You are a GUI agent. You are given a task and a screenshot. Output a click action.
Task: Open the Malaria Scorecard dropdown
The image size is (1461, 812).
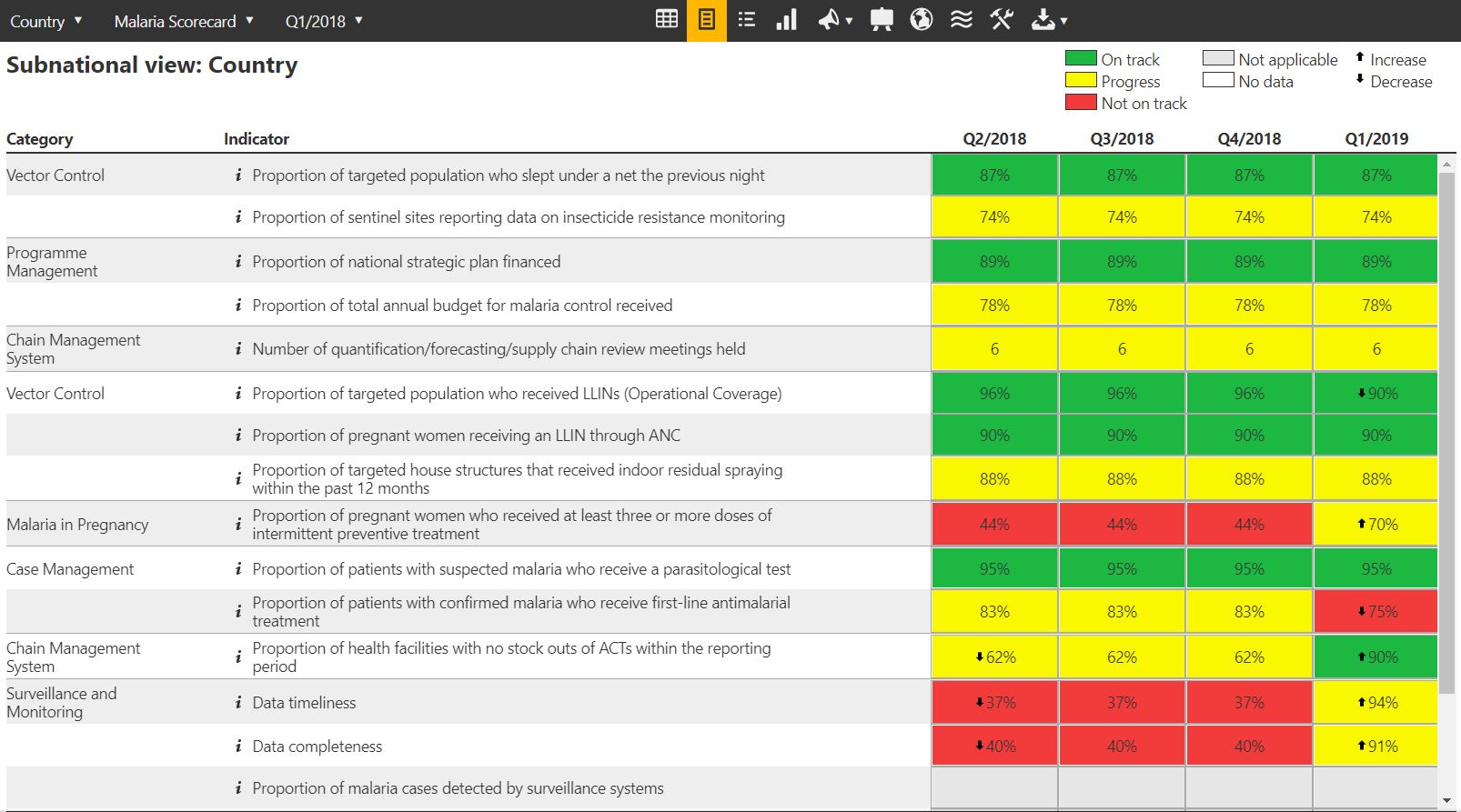coord(184,21)
